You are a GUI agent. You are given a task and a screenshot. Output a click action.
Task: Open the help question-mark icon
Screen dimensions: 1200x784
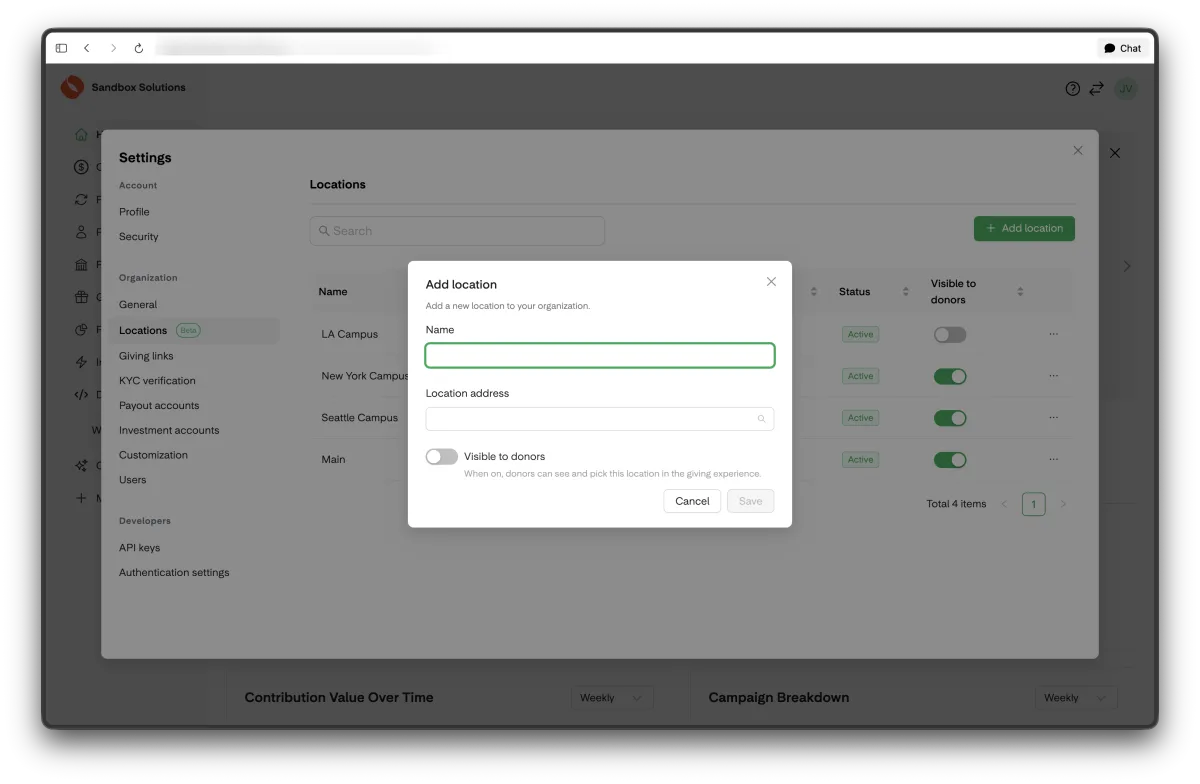click(1073, 89)
